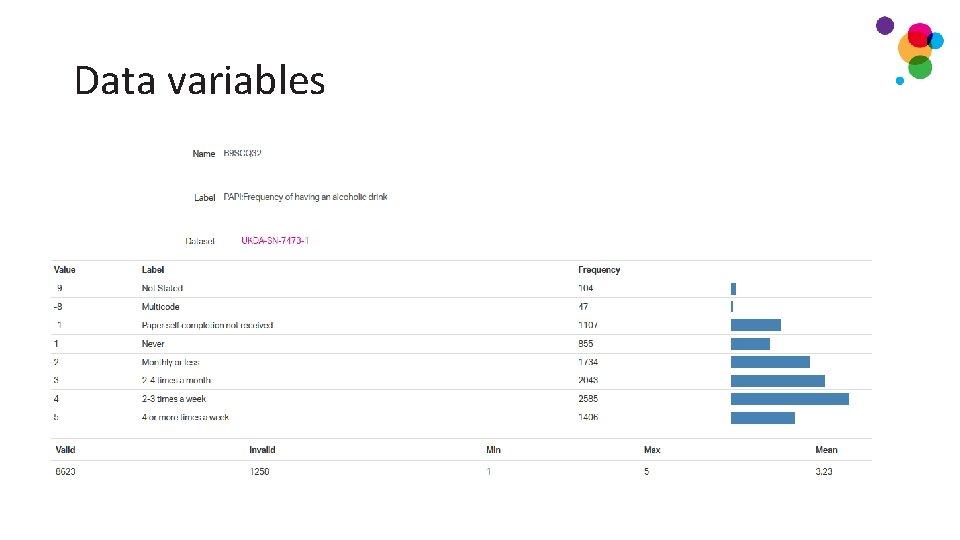The image size is (960, 540).
Task: Click the frequency bar for '2-3 times a week'
Action: (790, 399)
